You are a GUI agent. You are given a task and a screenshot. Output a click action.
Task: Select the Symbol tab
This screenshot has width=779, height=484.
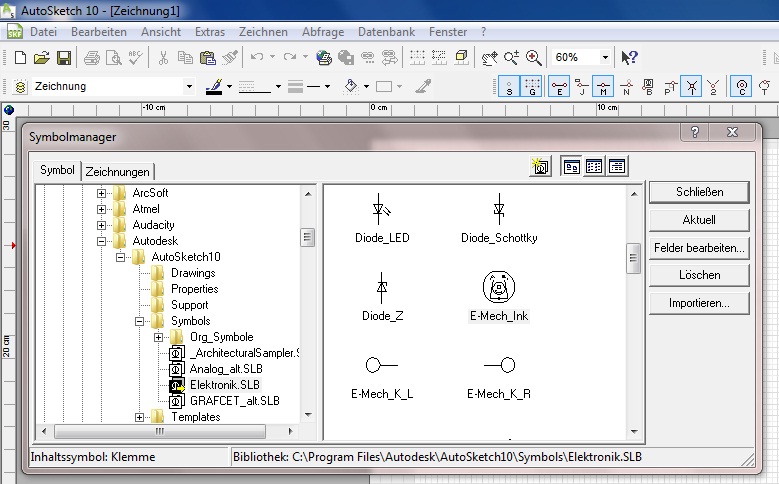57,170
